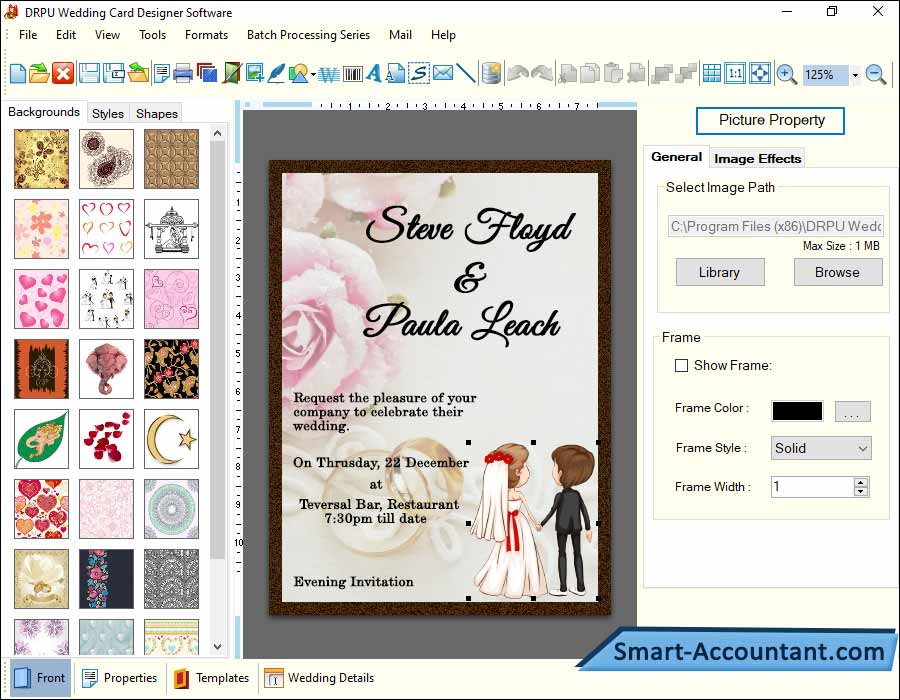The image size is (900, 700).
Task: Click the Redo arrow icon
Action: (x=542, y=74)
